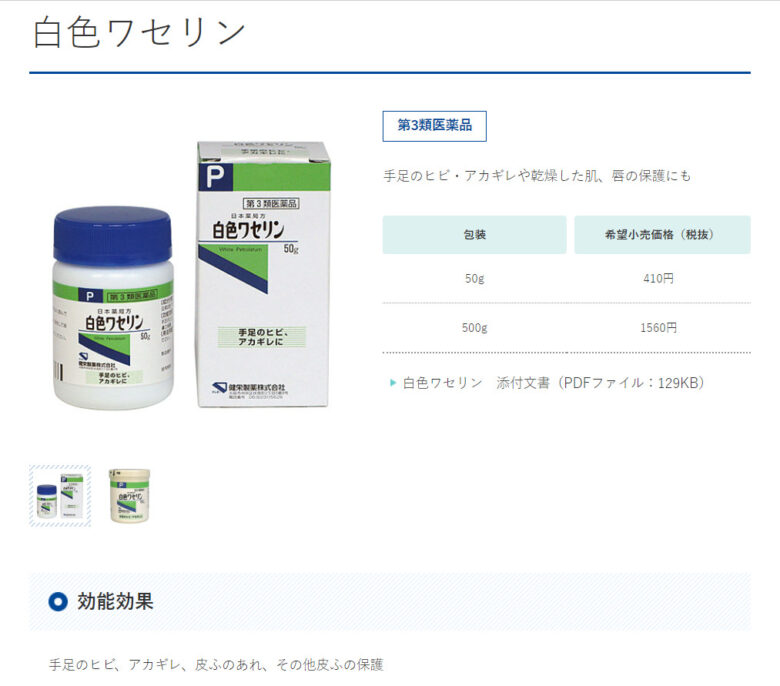
Task: Click the blue circle icon beside 効能効果
Action: (58, 601)
